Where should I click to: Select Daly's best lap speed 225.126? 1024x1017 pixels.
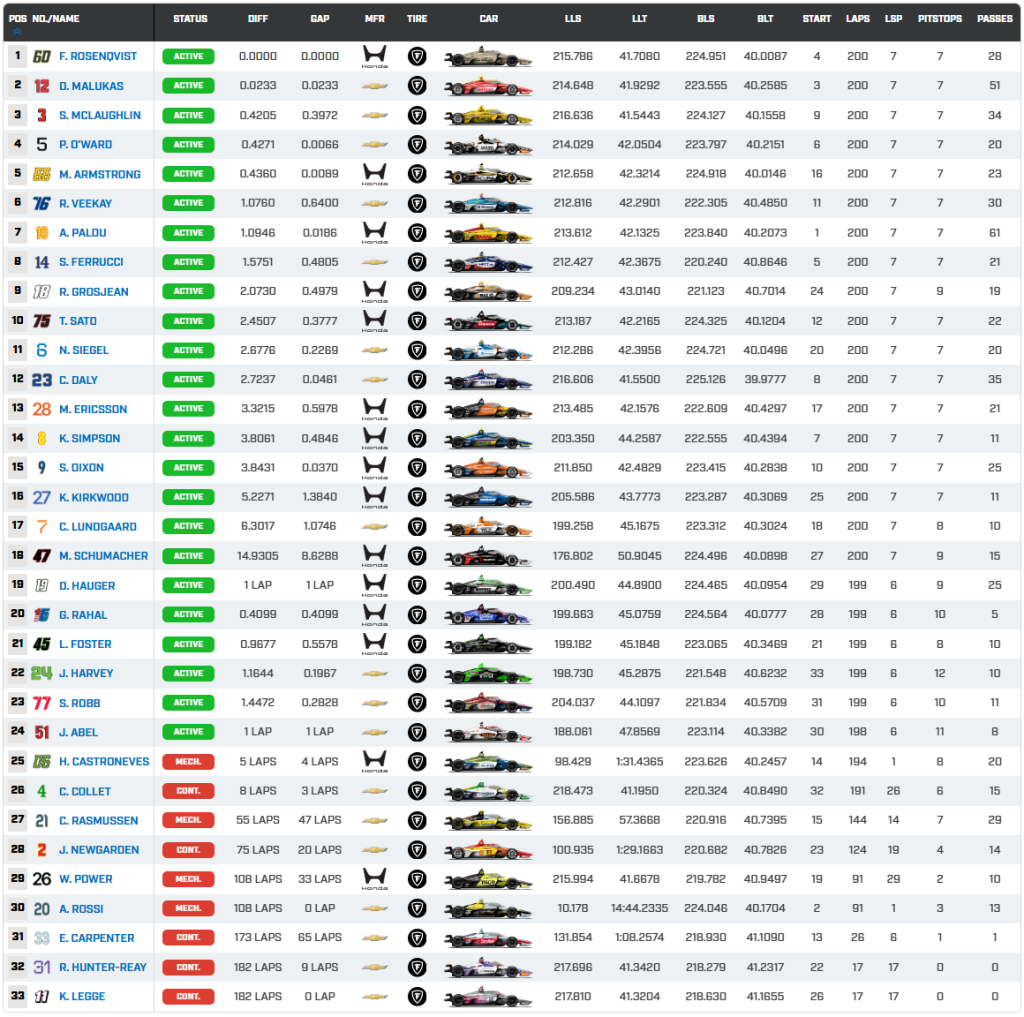(706, 379)
